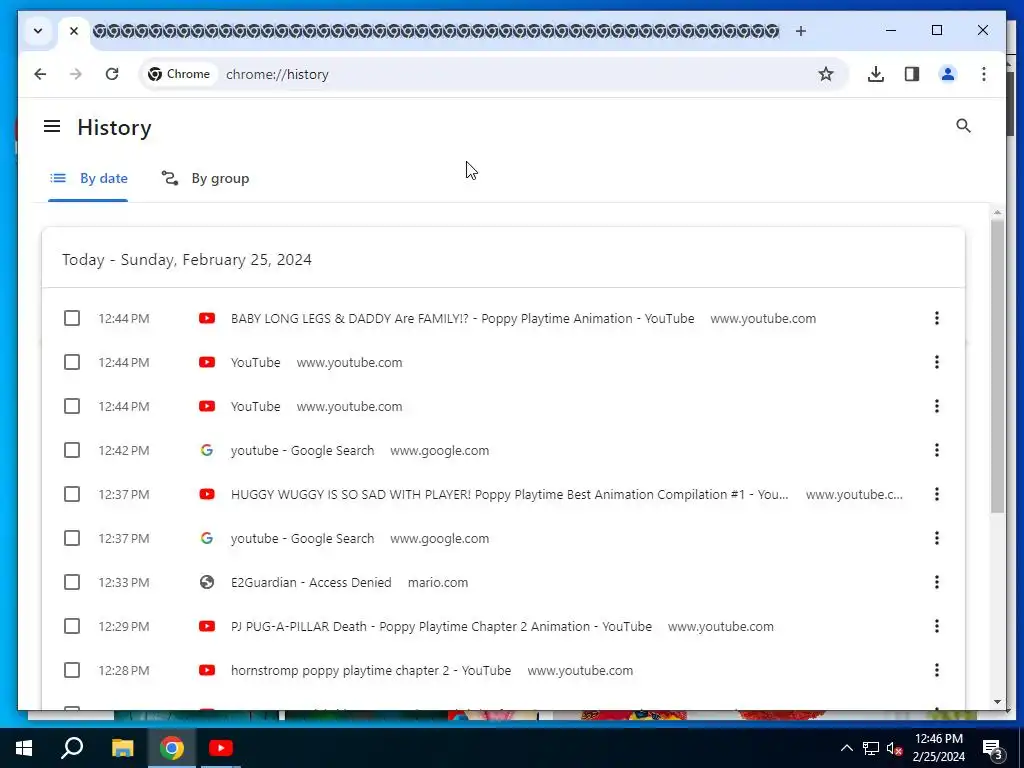
Task: Open more actions for HUGGY WUGGY entry
Action: pos(936,494)
